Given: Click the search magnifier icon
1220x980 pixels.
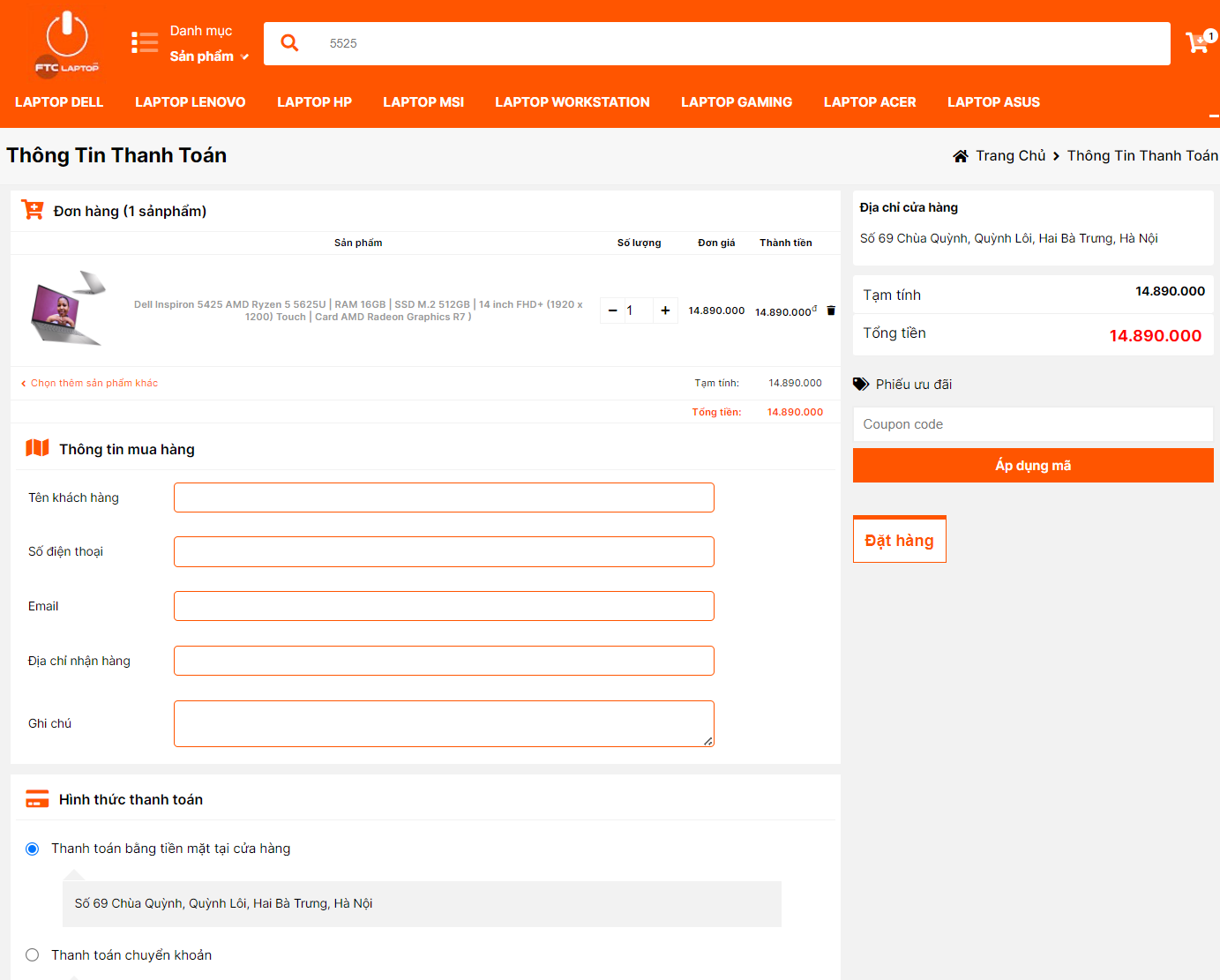Looking at the screenshot, I should coord(289,43).
